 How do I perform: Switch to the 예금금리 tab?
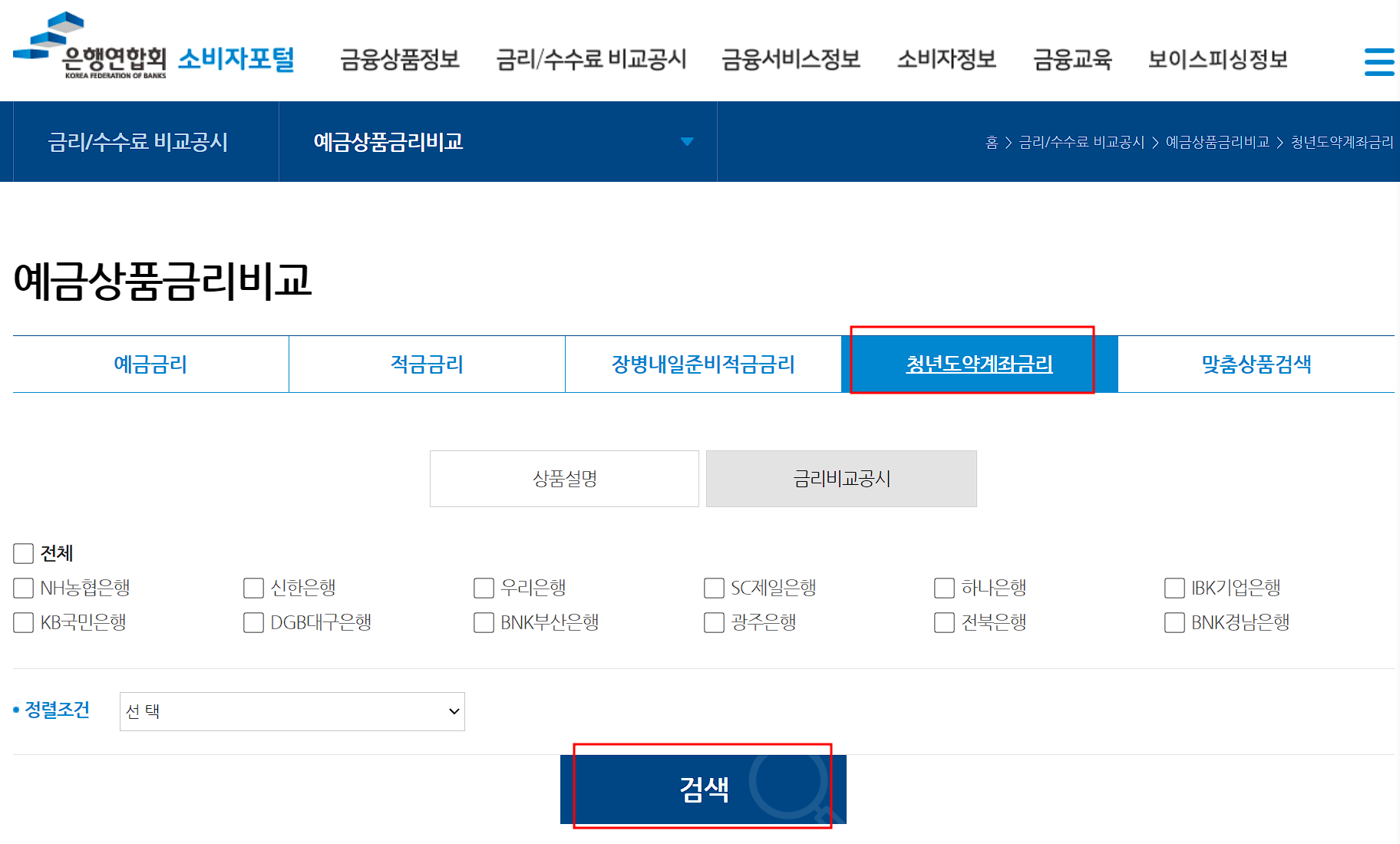(x=150, y=364)
